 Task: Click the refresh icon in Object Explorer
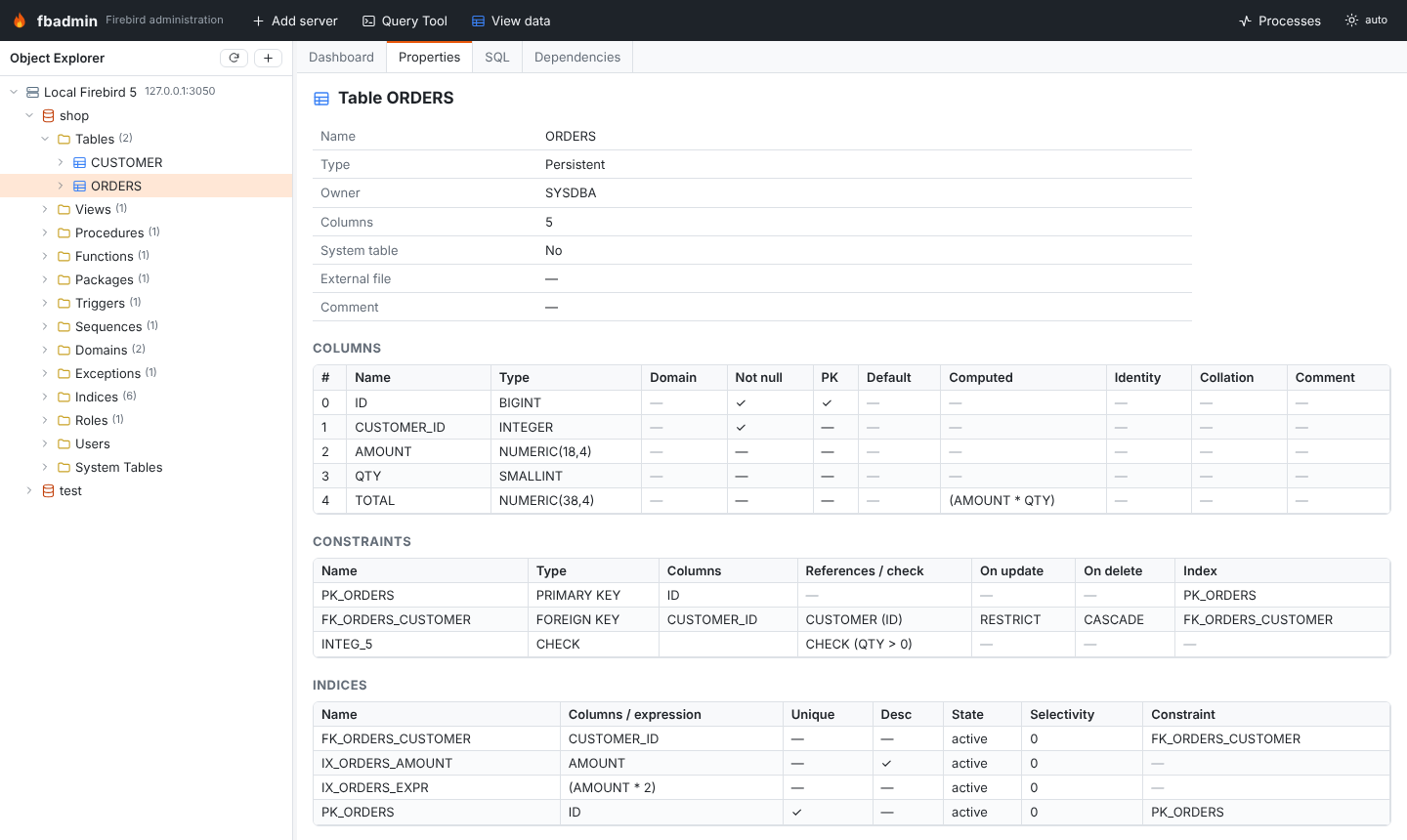234,58
